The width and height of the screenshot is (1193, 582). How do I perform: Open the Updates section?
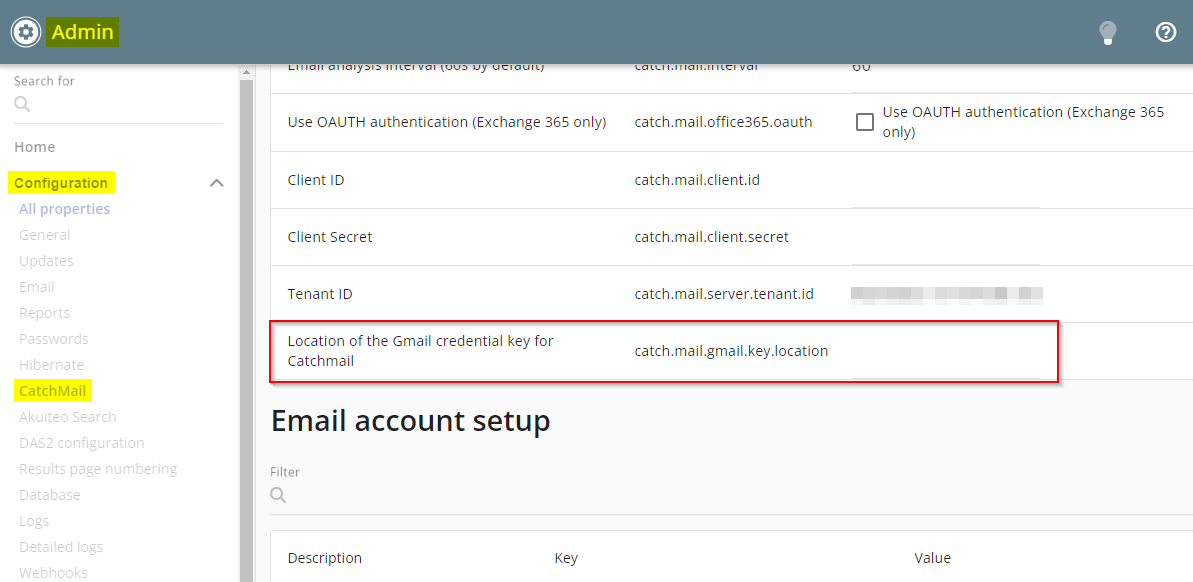click(x=46, y=261)
